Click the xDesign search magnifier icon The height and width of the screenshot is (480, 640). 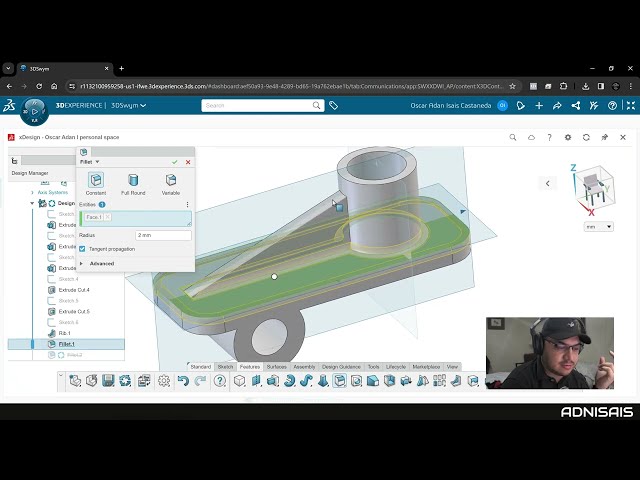pos(513,138)
